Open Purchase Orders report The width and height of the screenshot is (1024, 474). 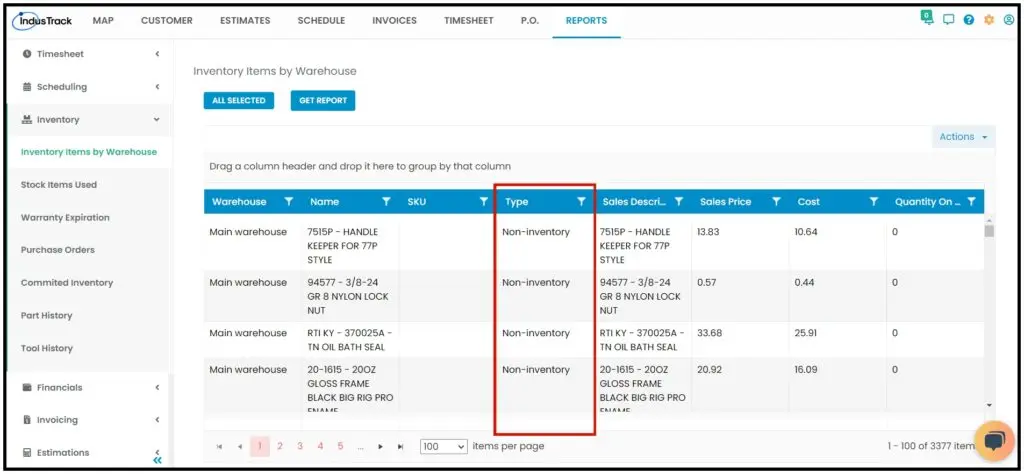click(x=57, y=250)
